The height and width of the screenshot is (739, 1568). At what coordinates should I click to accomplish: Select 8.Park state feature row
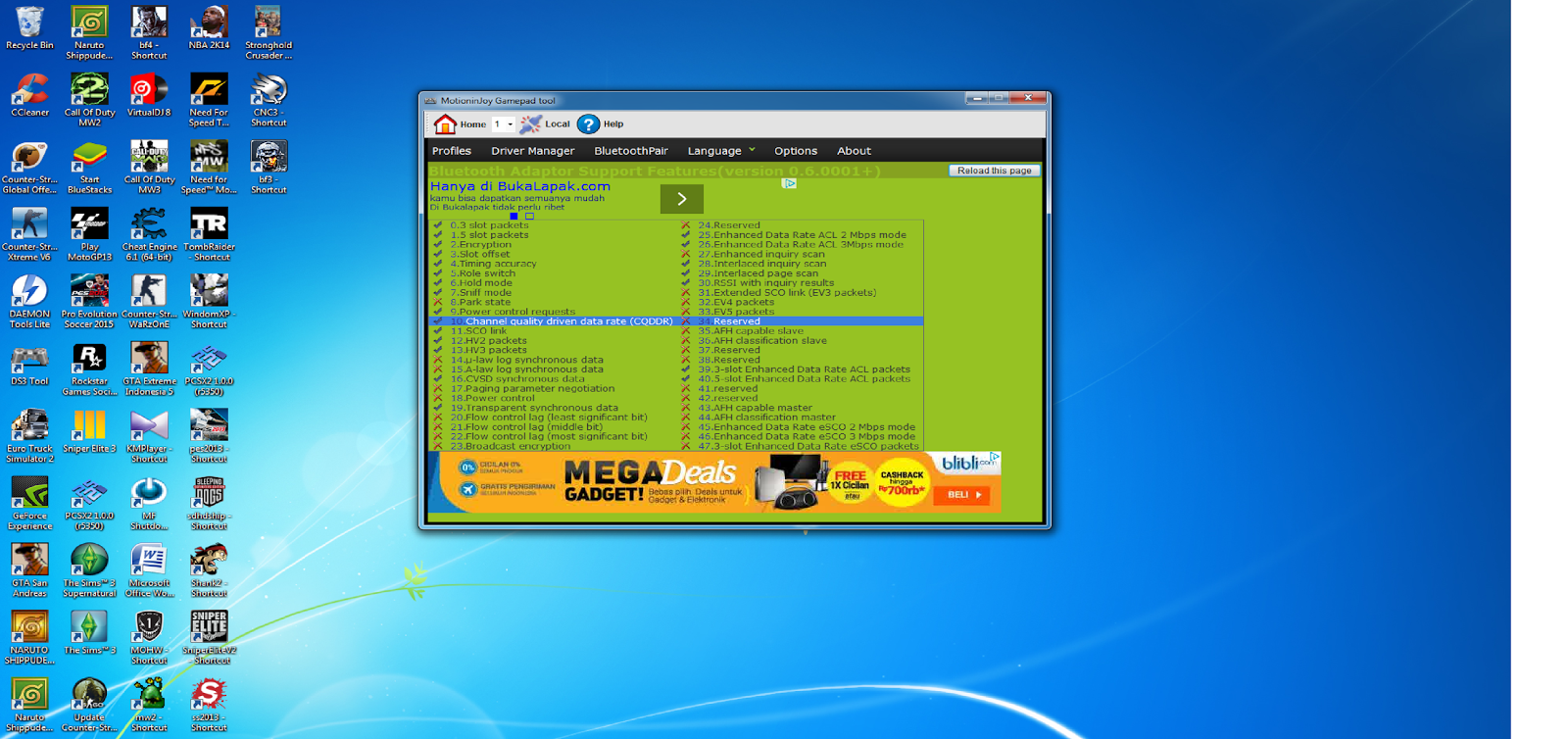click(x=554, y=302)
